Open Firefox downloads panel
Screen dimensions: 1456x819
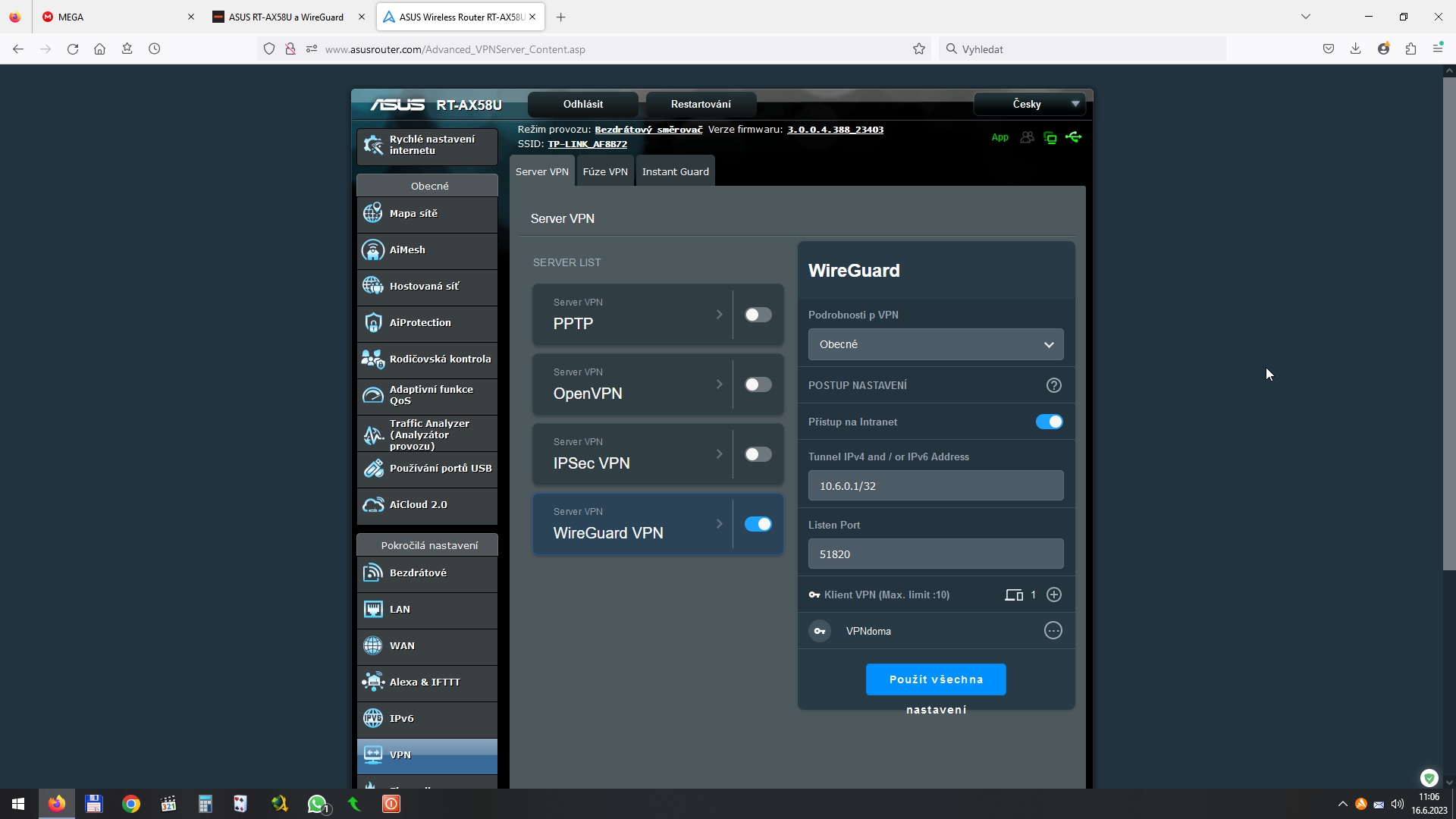click(x=1355, y=49)
